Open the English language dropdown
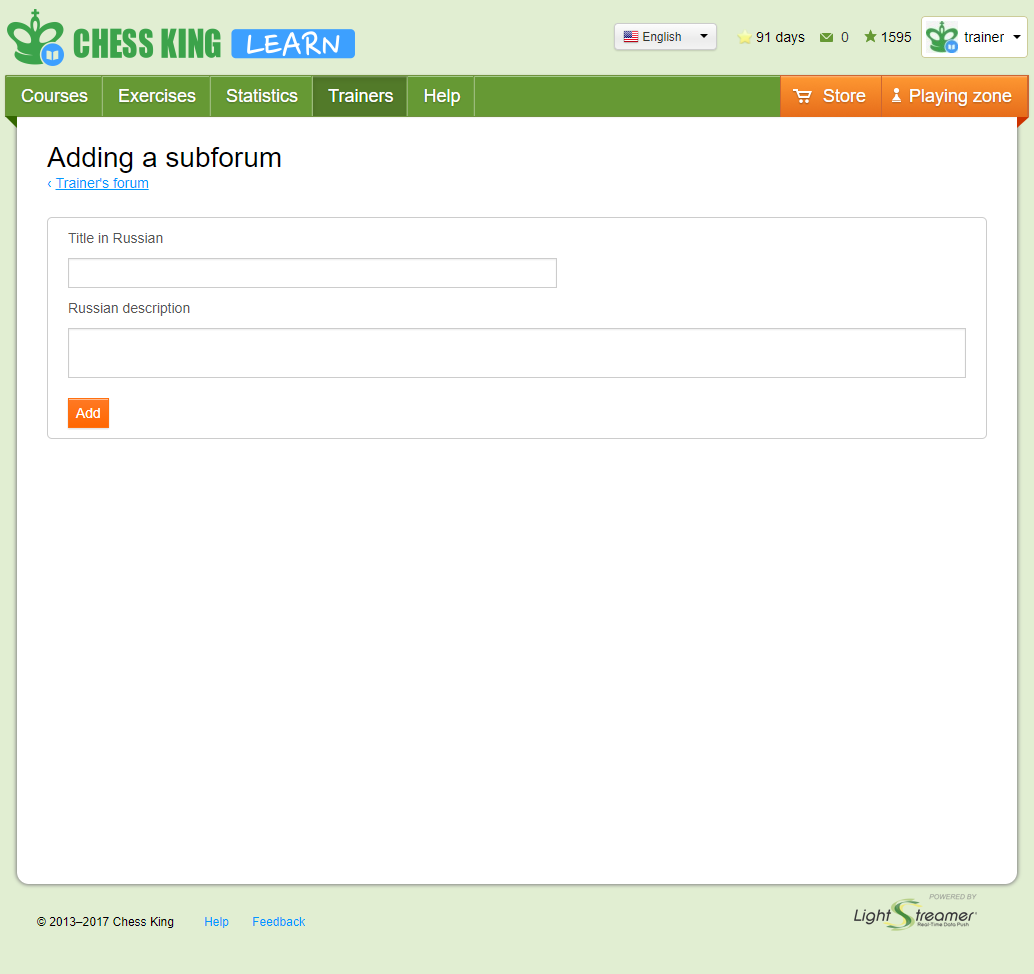 [x=665, y=37]
